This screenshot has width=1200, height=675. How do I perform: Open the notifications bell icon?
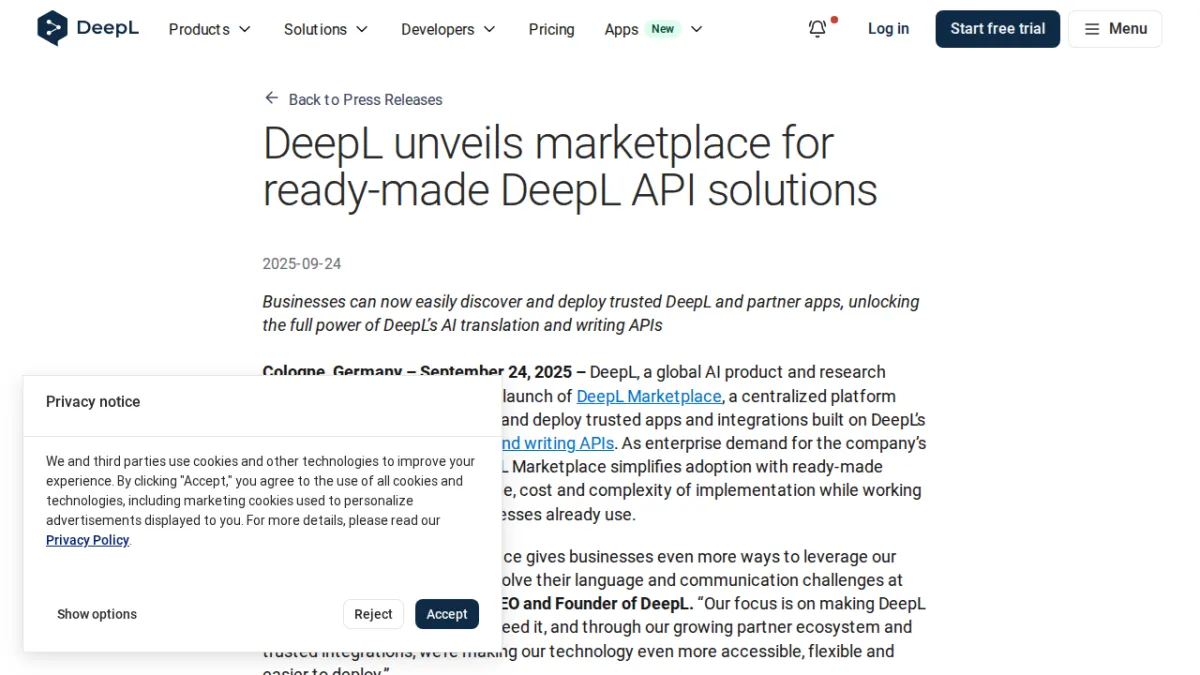pos(818,29)
